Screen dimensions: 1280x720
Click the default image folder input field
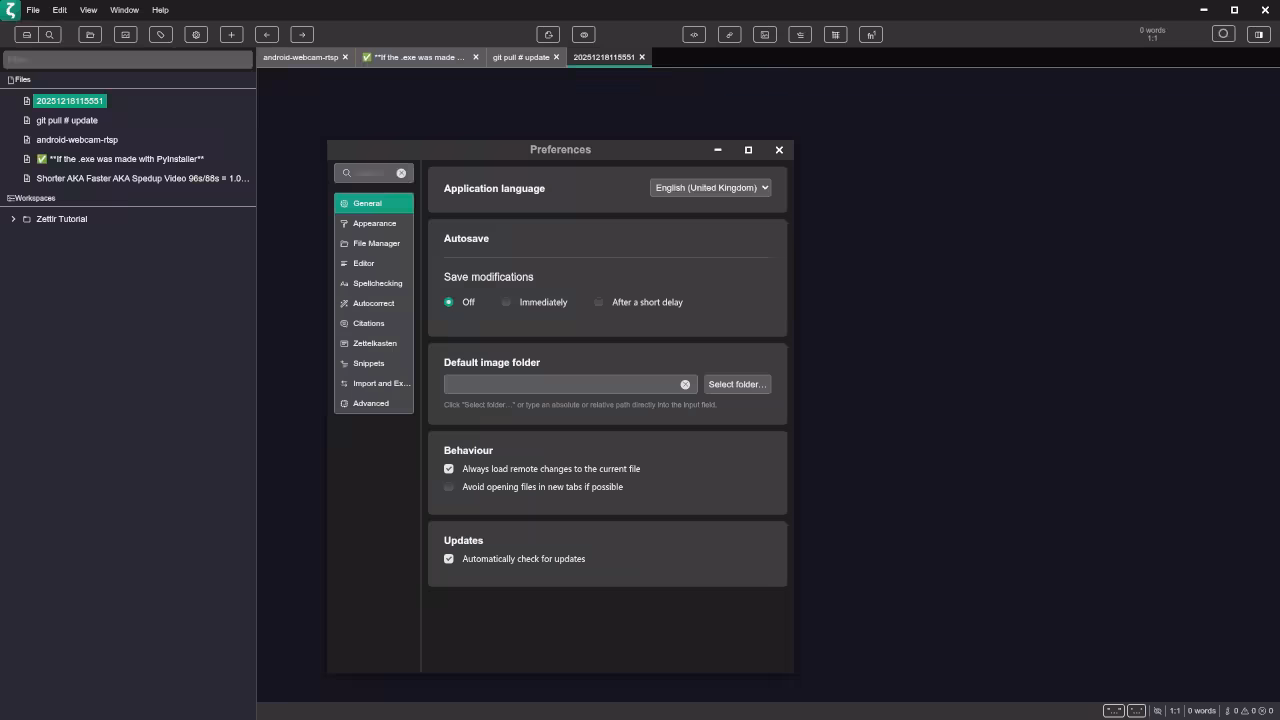tap(560, 384)
